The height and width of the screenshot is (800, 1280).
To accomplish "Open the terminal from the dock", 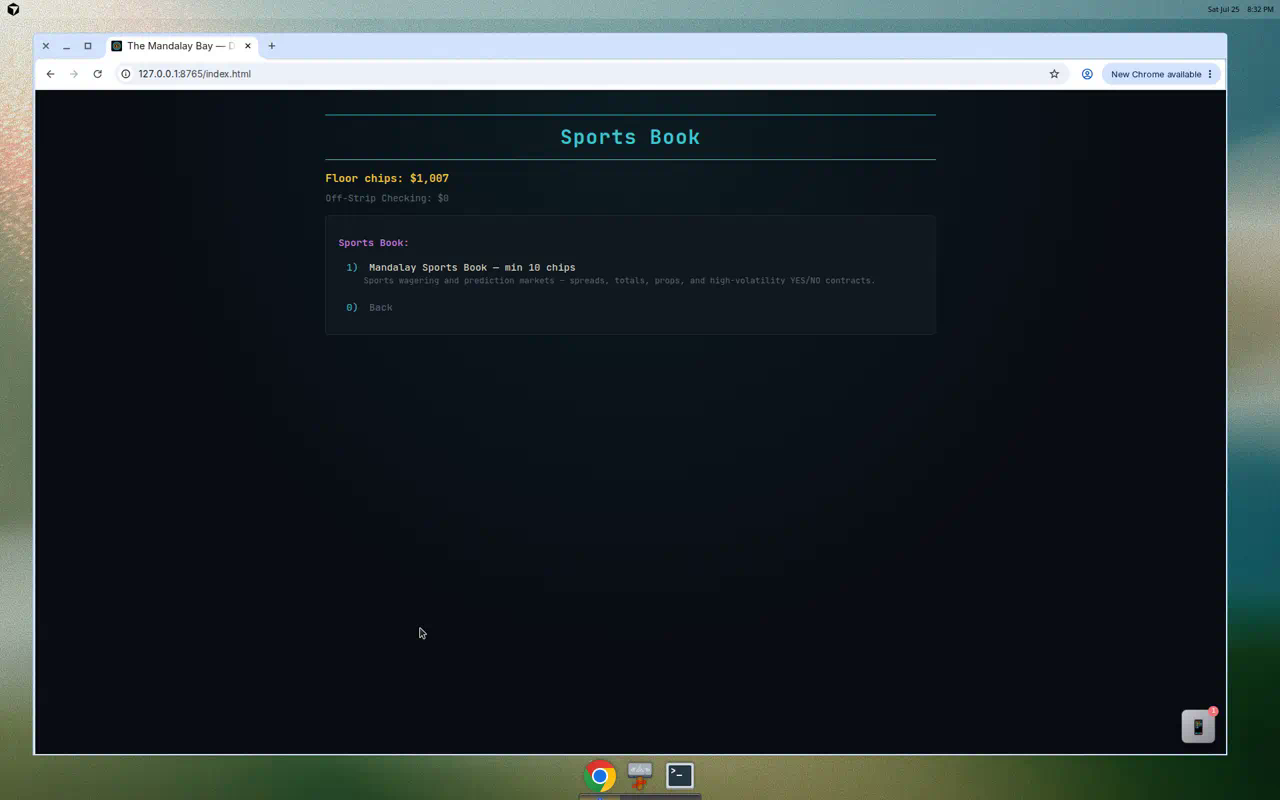I will coord(680,775).
